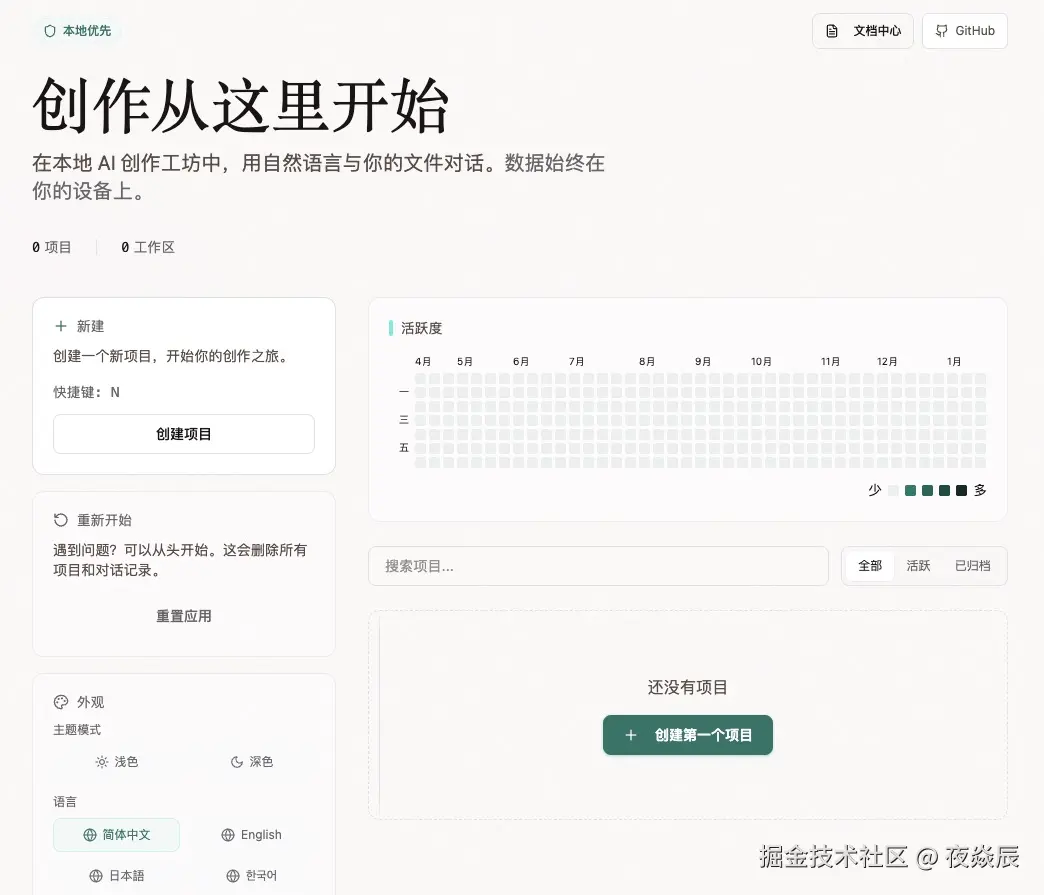Image resolution: width=1044 pixels, height=895 pixels.
Task: Filter projects by 活跃 tab
Action: pos(918,566)
